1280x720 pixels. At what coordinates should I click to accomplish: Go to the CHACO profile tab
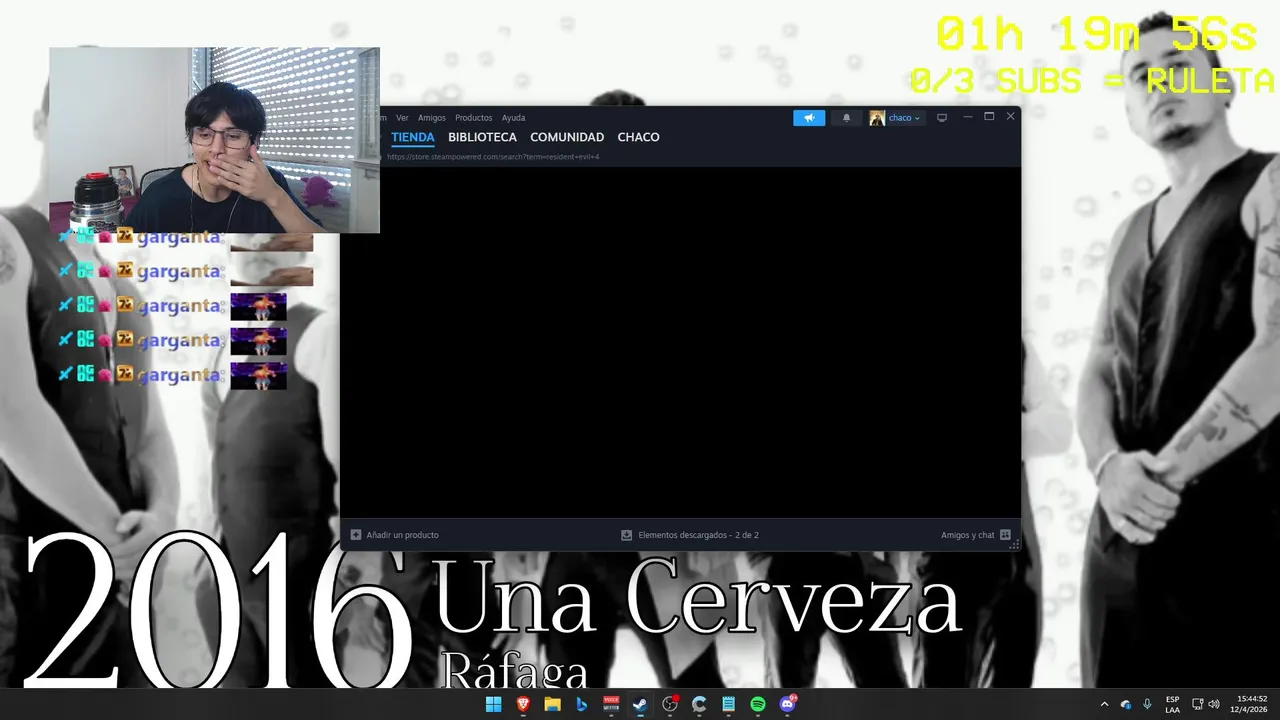click(x=638, y=137)
